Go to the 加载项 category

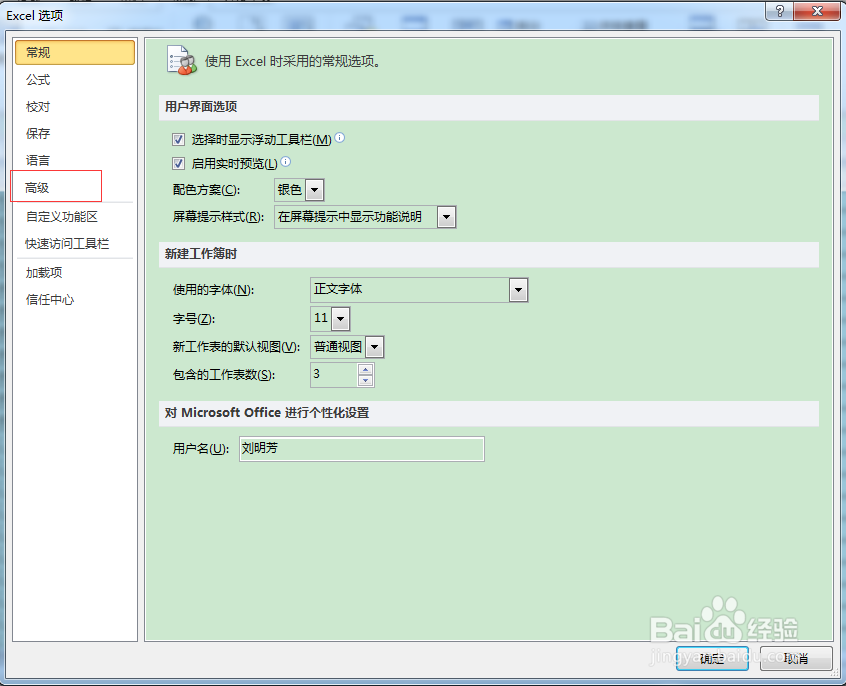pyautogui.click(x=75, y=273)
